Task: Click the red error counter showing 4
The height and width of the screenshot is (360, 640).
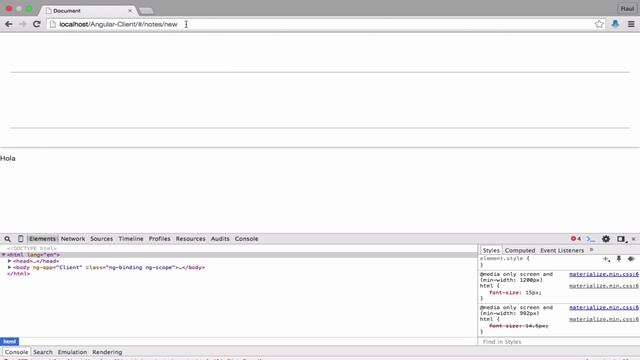Action: pyautogui.click(x=576, y=239)
